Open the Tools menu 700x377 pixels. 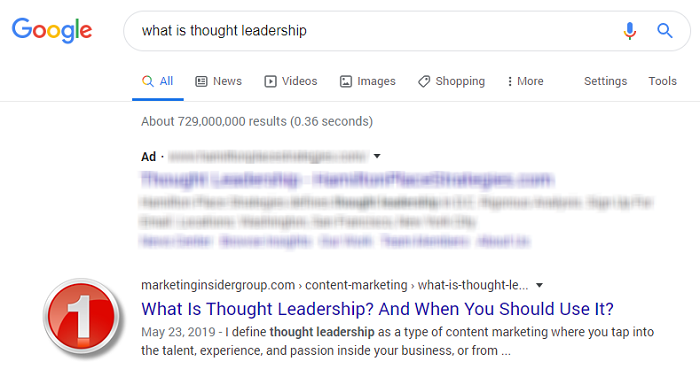pos(662,81)
